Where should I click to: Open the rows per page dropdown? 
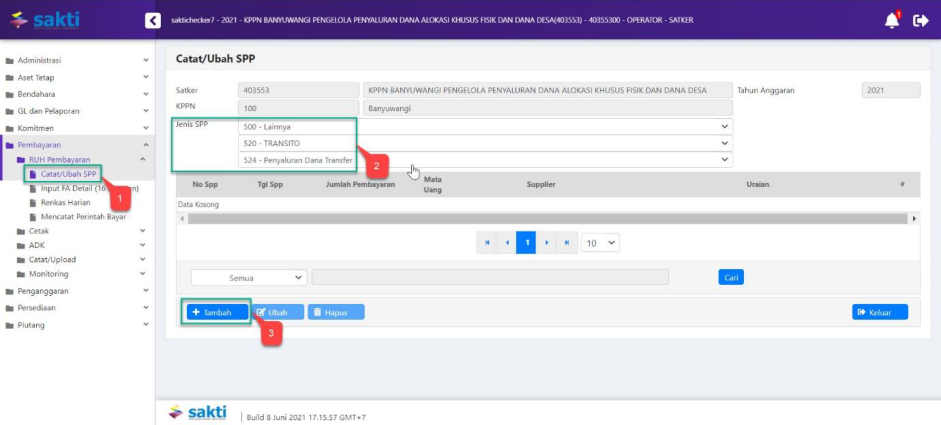click(x=601, y=242)
